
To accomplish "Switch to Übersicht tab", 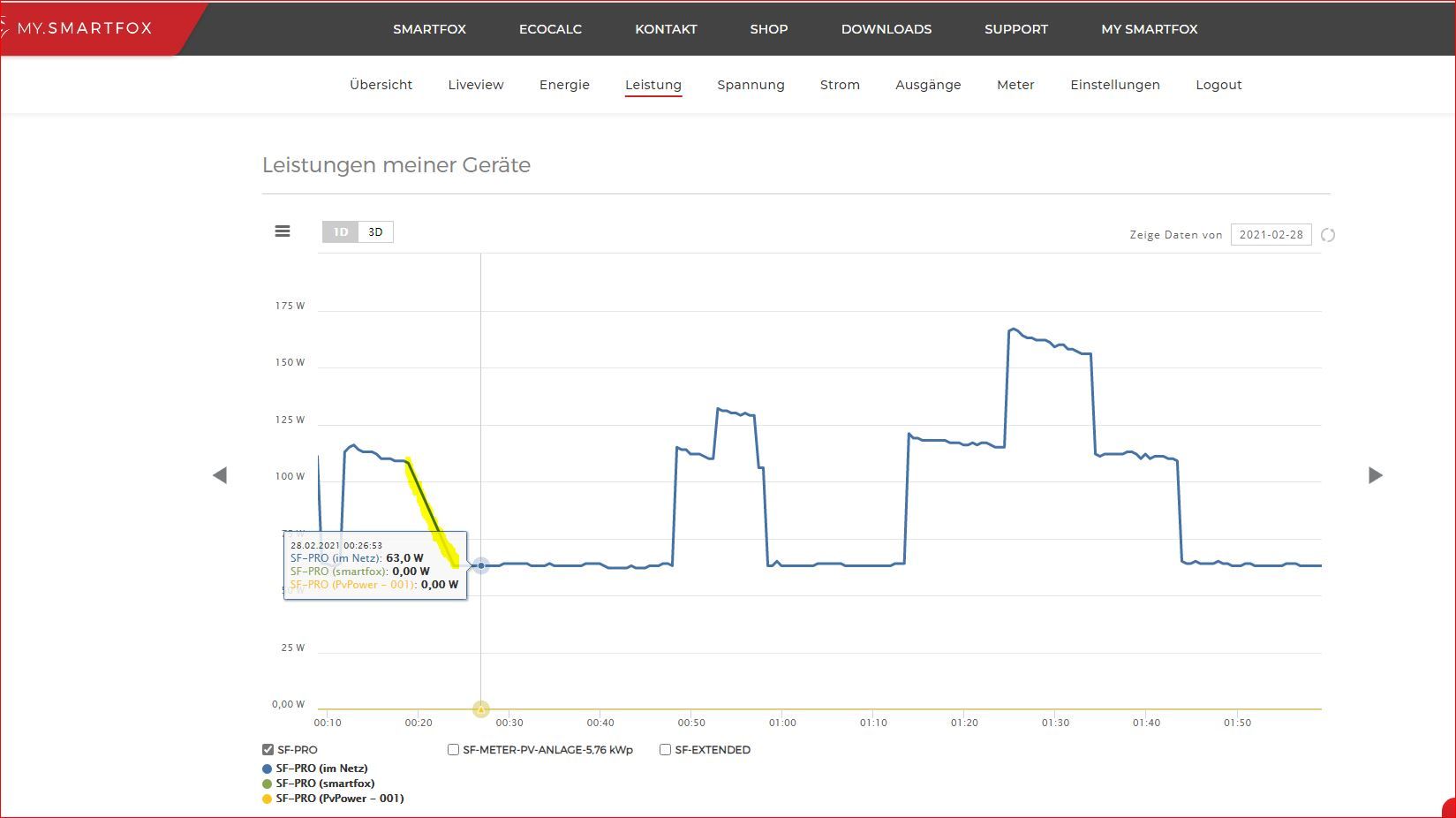I will coord(381,85).
